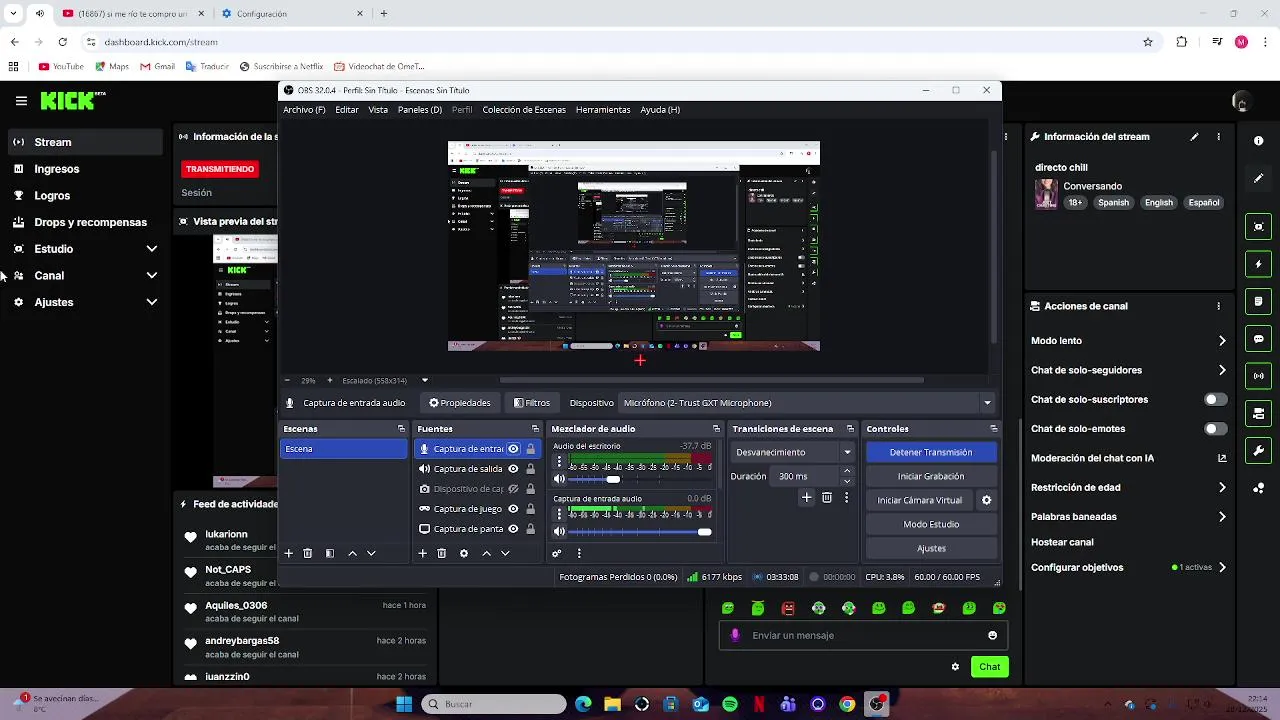
Task: Toggle Chat de solo-suscriptores switch
Action: [1215, 399]
